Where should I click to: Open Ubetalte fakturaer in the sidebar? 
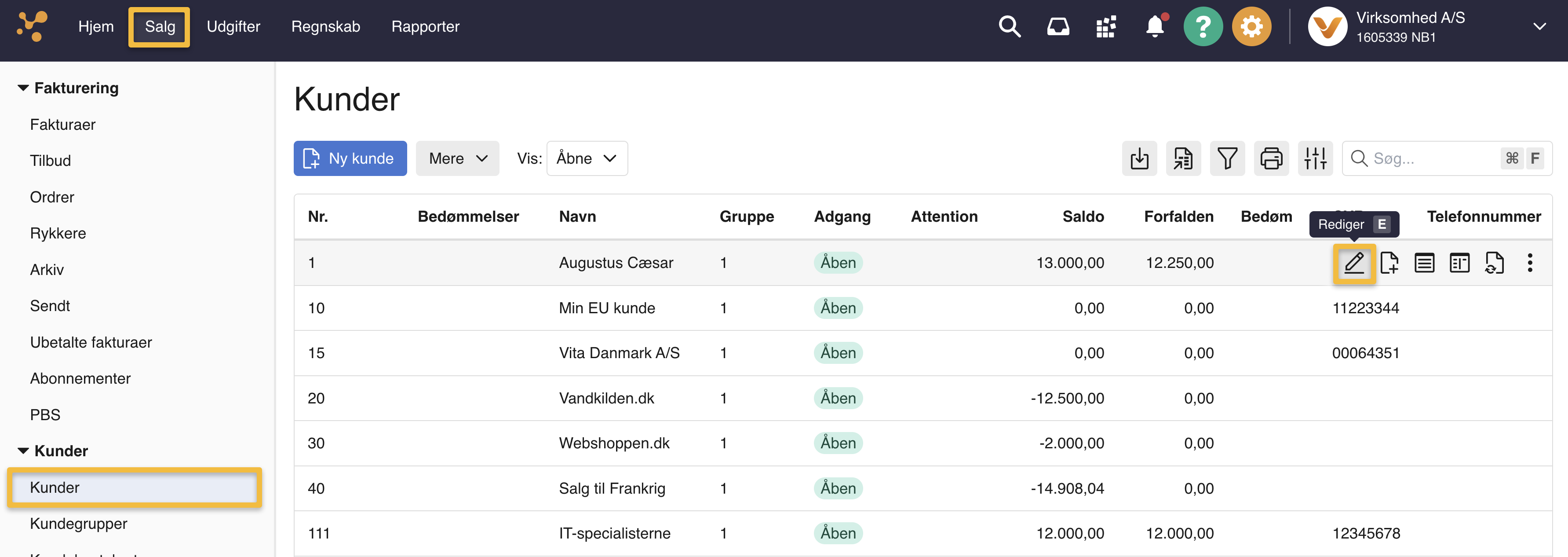tap(91, 342)
